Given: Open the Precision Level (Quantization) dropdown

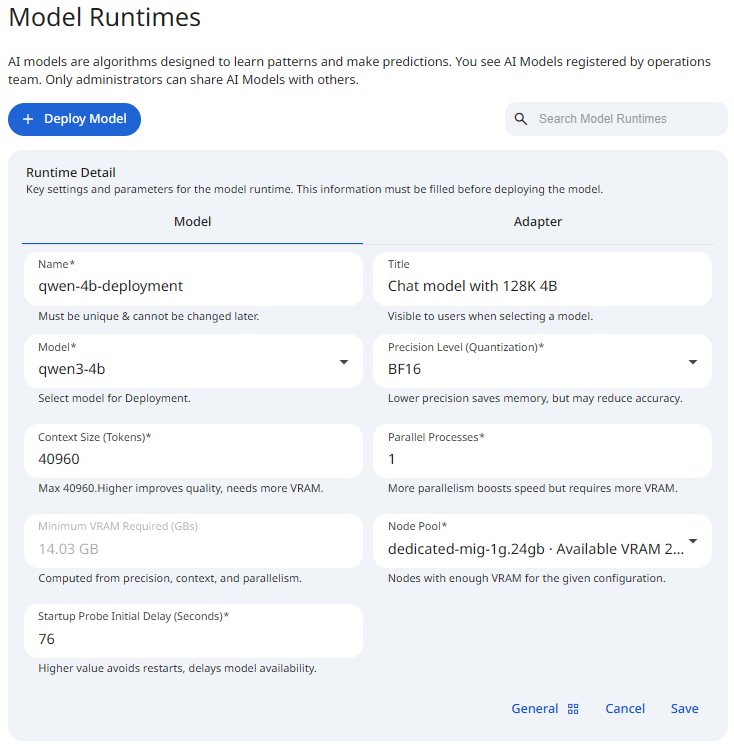Looking at the screenshot, I should coord(692,362).
